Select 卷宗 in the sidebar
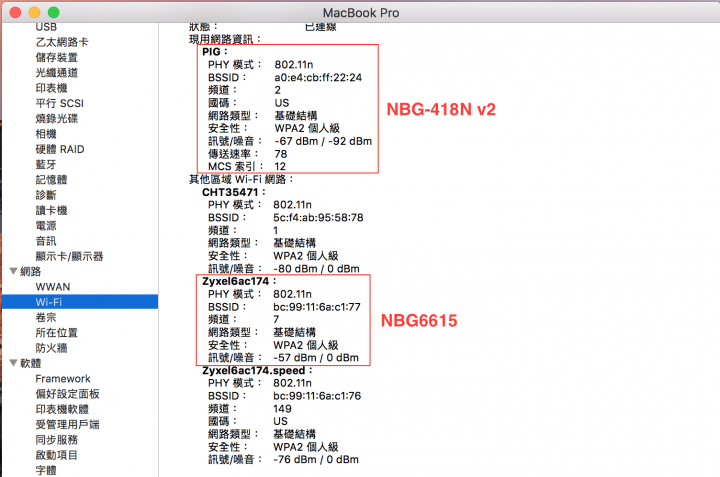Image resolution: width=720 pixels, height=477 pixels. point(46,317)
